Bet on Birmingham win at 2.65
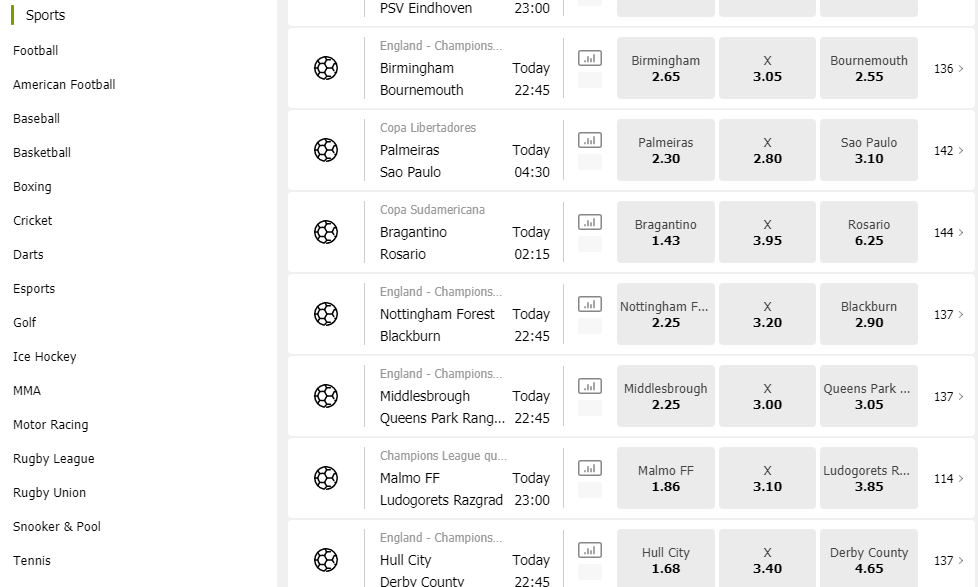 (x=666, y=68)
